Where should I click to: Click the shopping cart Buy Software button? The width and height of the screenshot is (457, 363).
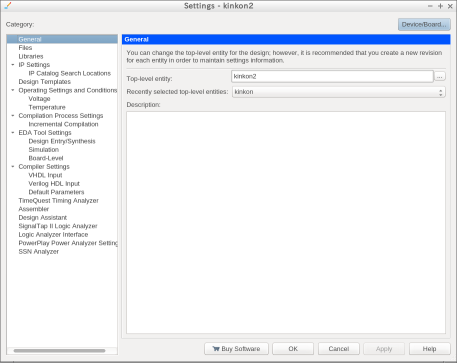[x=236, y=349]
